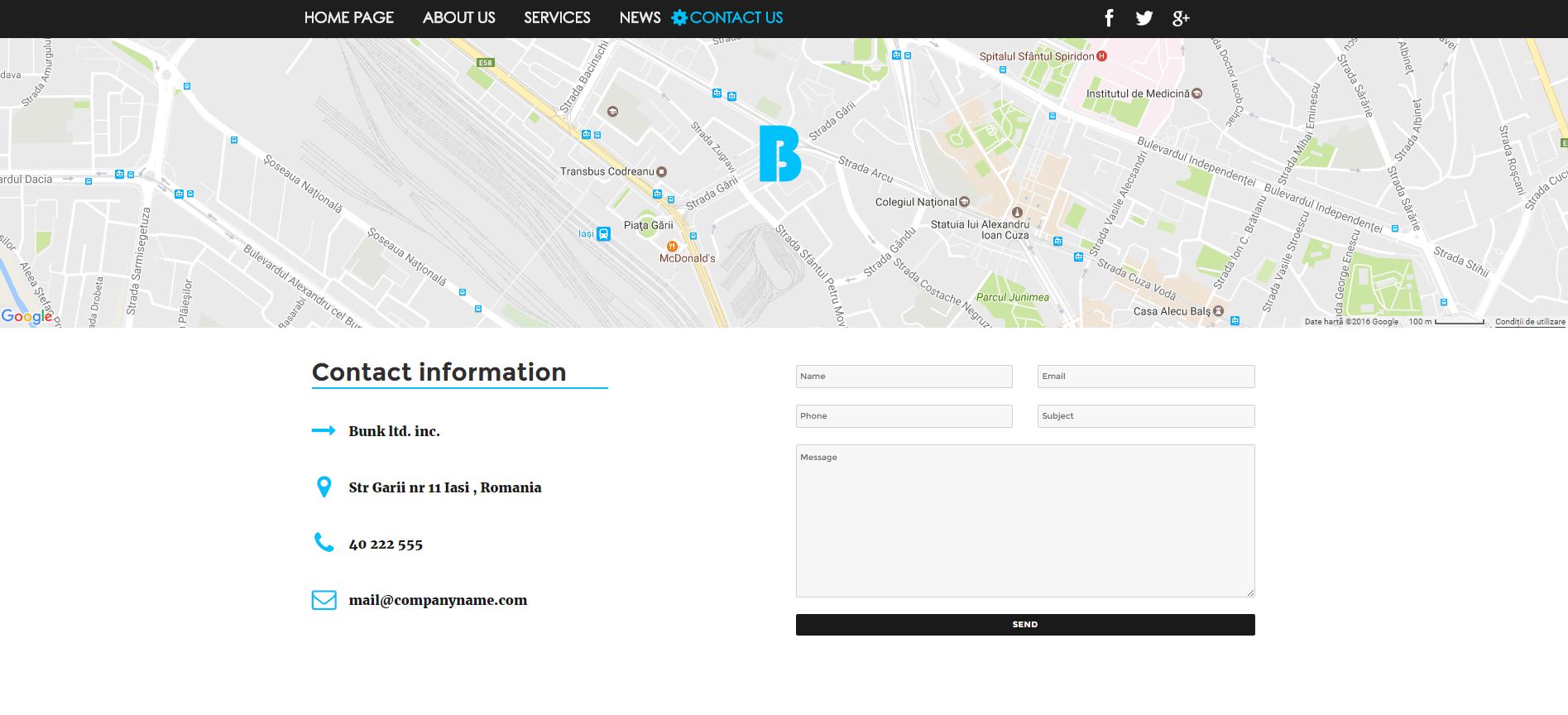This screenshot has height=715, width=1568.
Task: Focus the Name input field
Action: tap(904, 377)
